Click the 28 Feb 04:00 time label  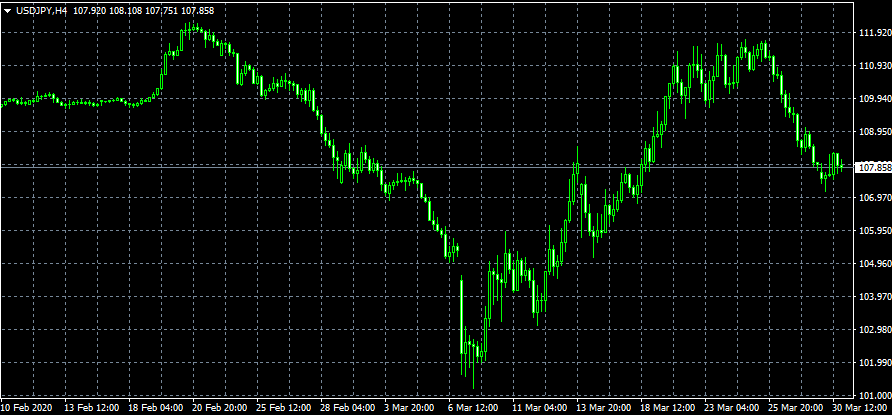coord(348,408)
